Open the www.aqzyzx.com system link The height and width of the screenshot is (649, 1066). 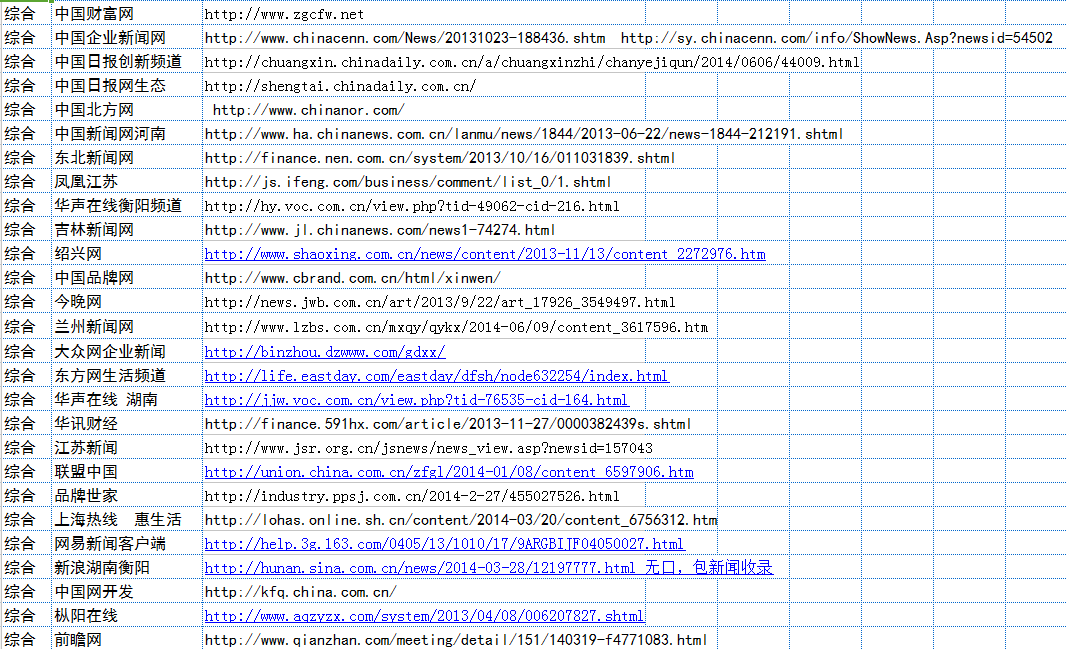pyautogui.click(x=424, y=616)
